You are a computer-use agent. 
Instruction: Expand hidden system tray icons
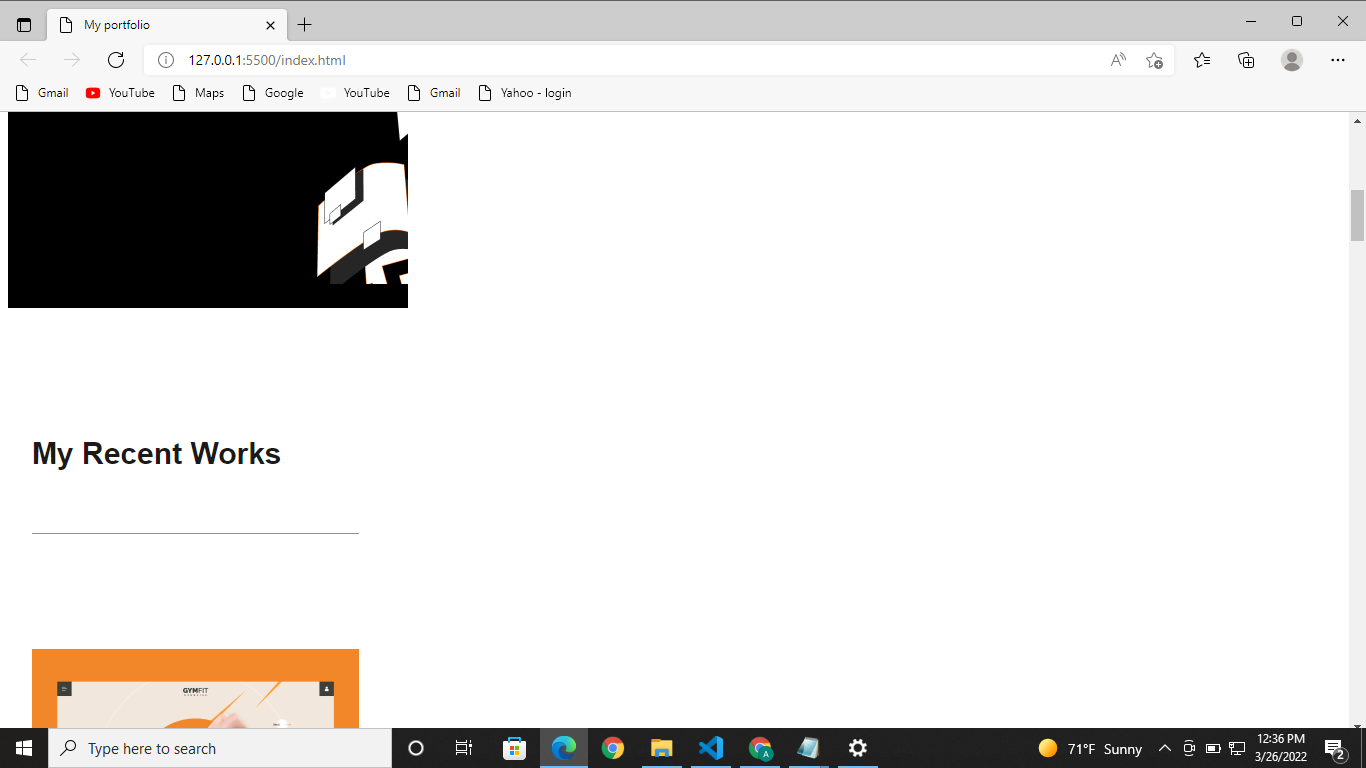tap(1164, 748)
